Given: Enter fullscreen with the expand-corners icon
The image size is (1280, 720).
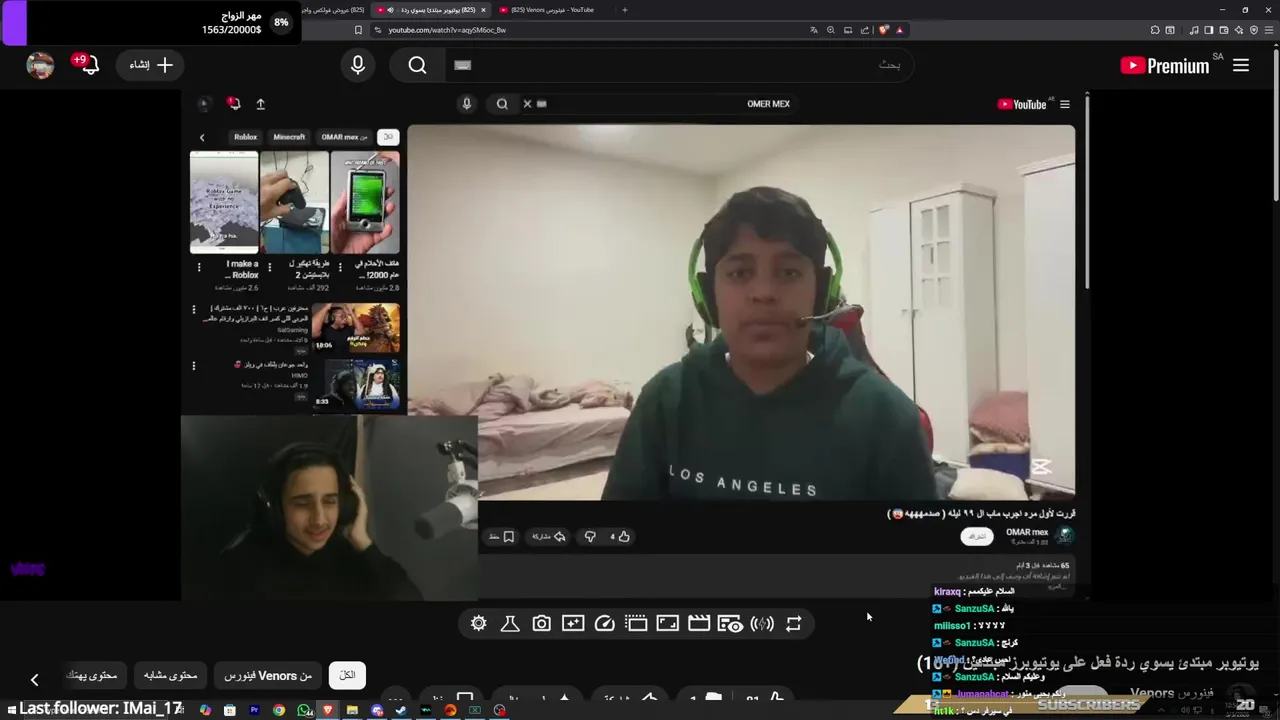Looking at the screenshot, I should pyautogui.click(x=667, y=623).
